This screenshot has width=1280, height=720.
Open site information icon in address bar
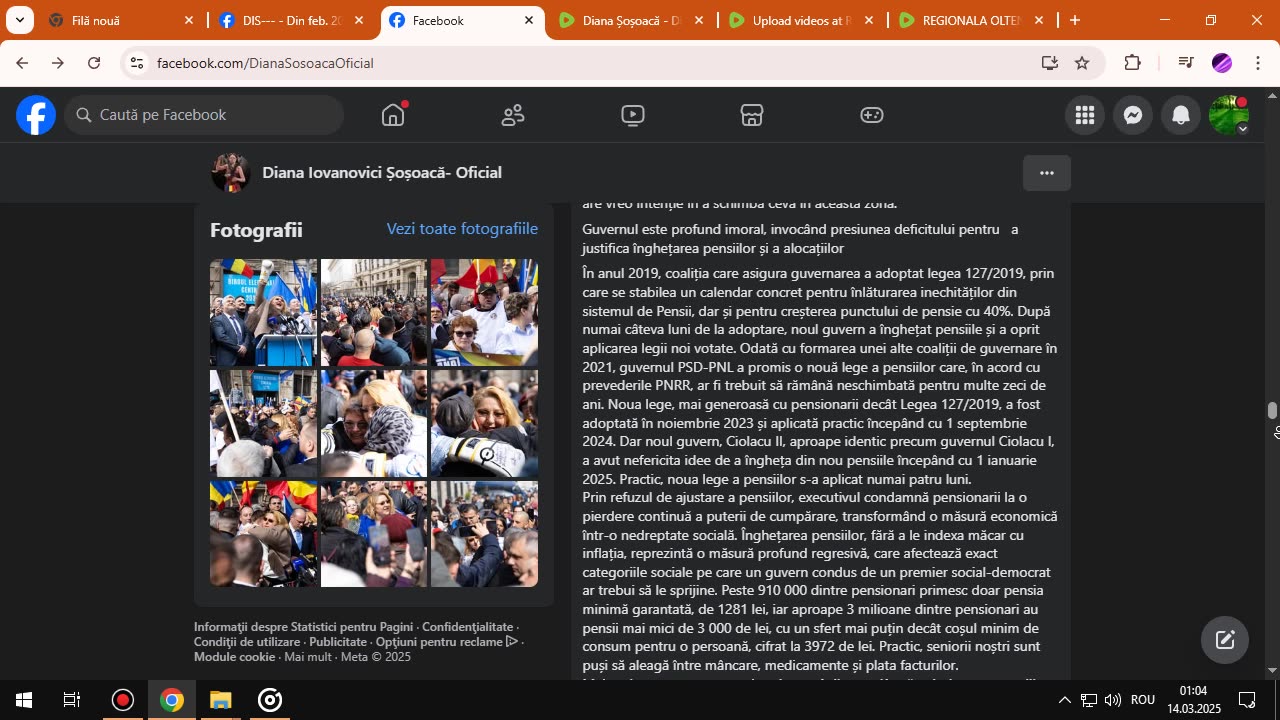[x=137, y=63]
